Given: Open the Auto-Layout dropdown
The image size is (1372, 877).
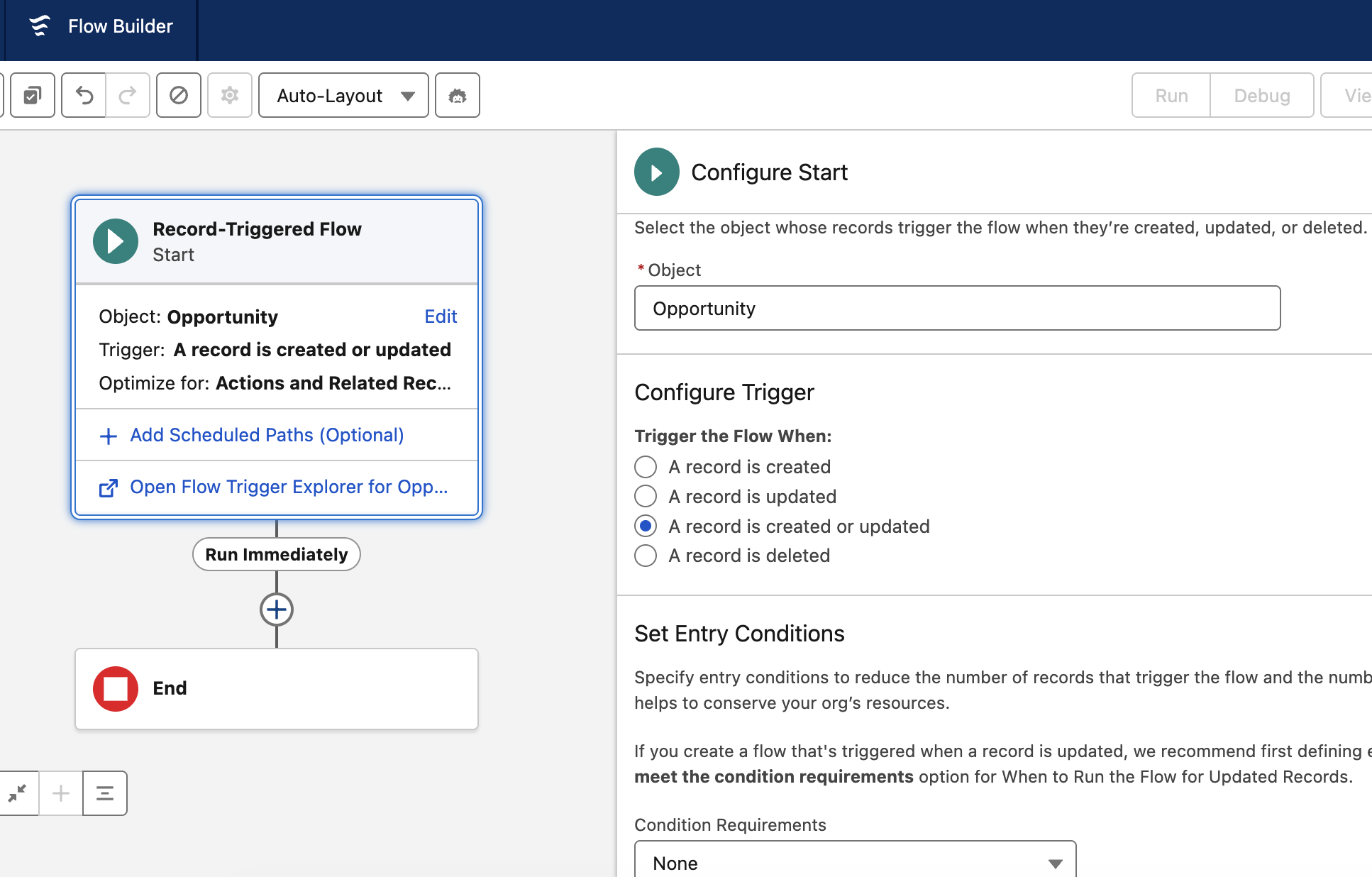Looking at the screenshot, I should click(x=343, y=95).
